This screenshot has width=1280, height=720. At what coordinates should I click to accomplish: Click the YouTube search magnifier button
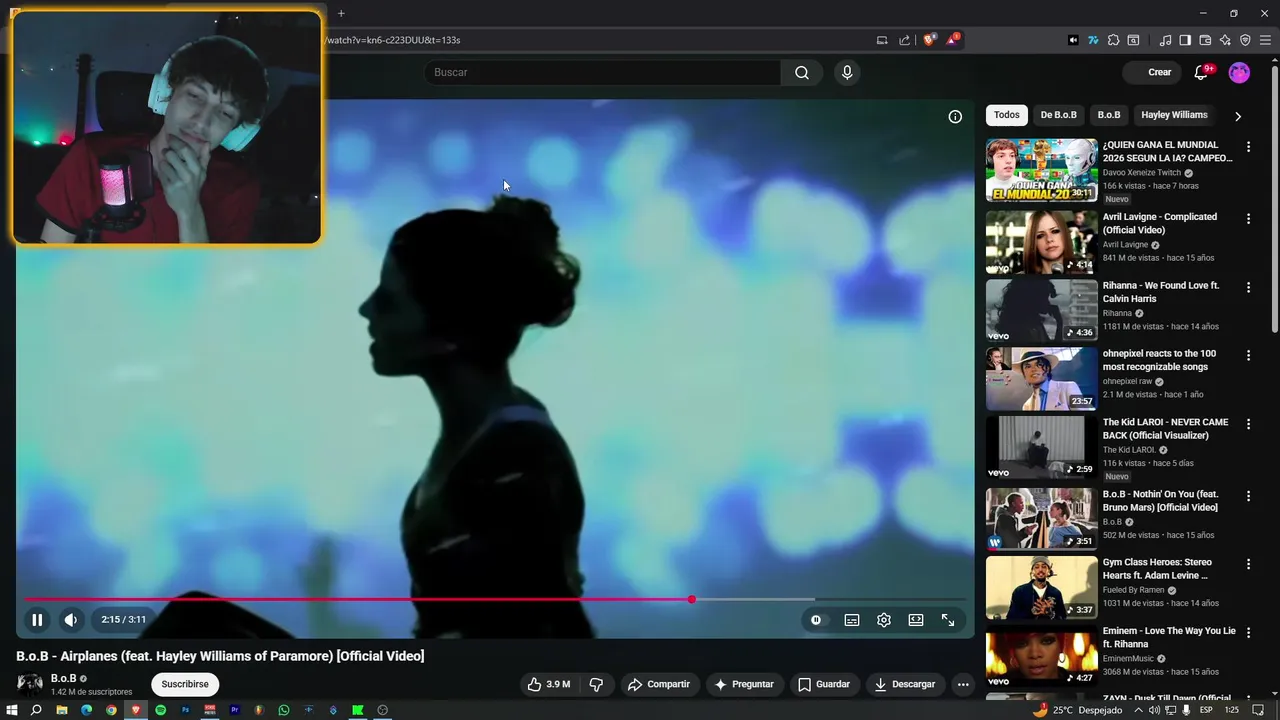pyautogui.click(x=802, y=72)
